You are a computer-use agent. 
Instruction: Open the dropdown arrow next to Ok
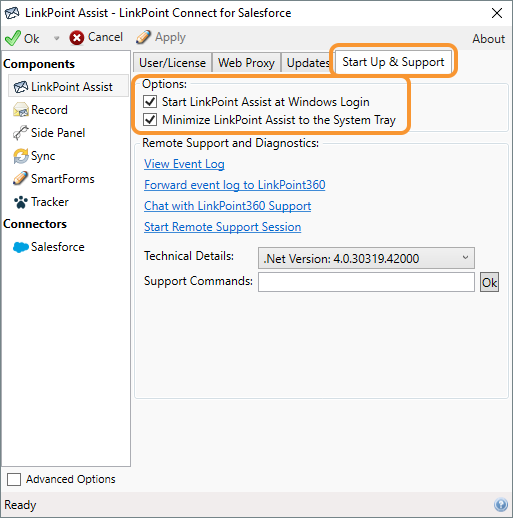[x=57, y=38]
